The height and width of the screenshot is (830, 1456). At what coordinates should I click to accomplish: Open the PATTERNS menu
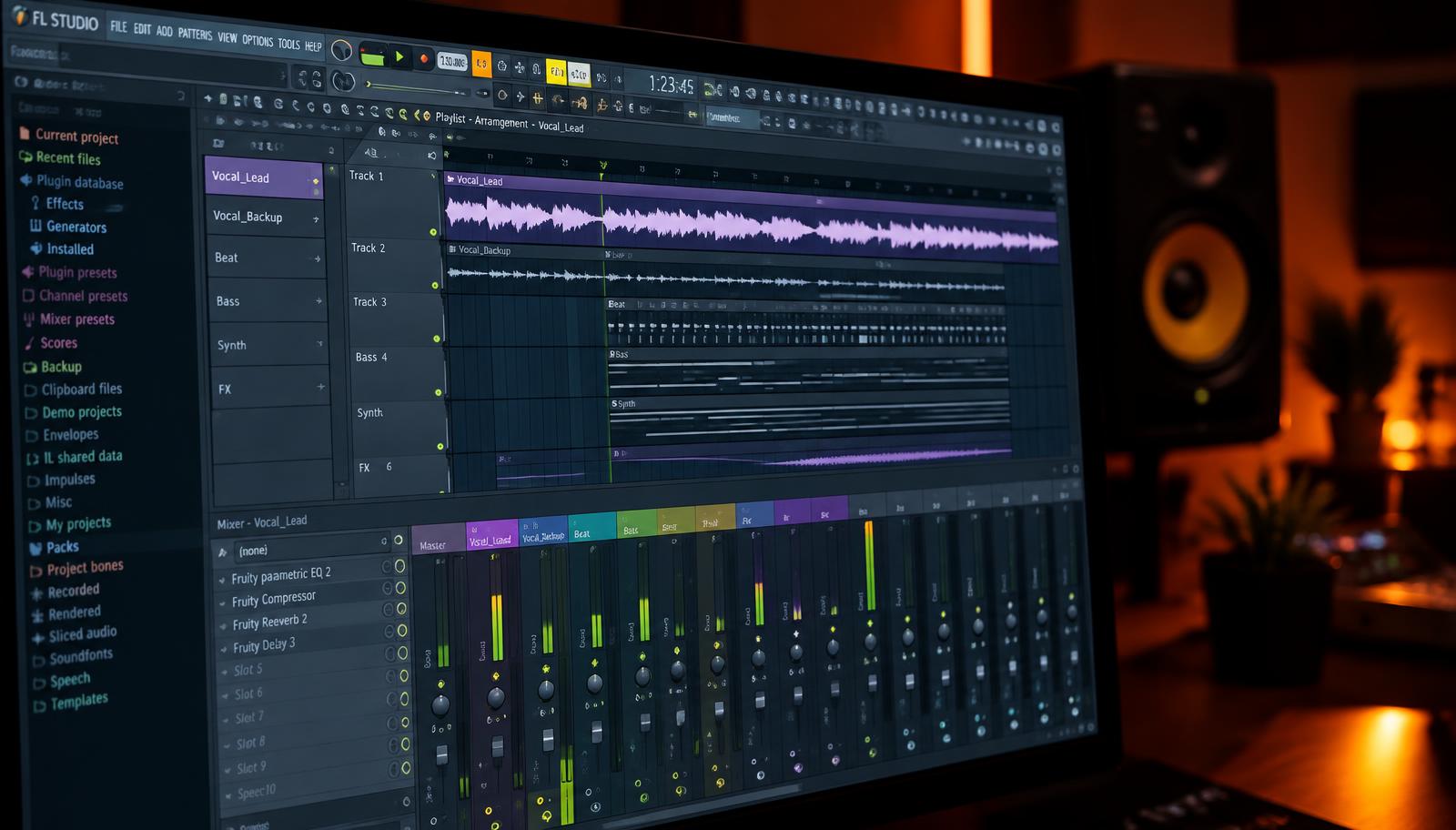click(x=195, y=34)
